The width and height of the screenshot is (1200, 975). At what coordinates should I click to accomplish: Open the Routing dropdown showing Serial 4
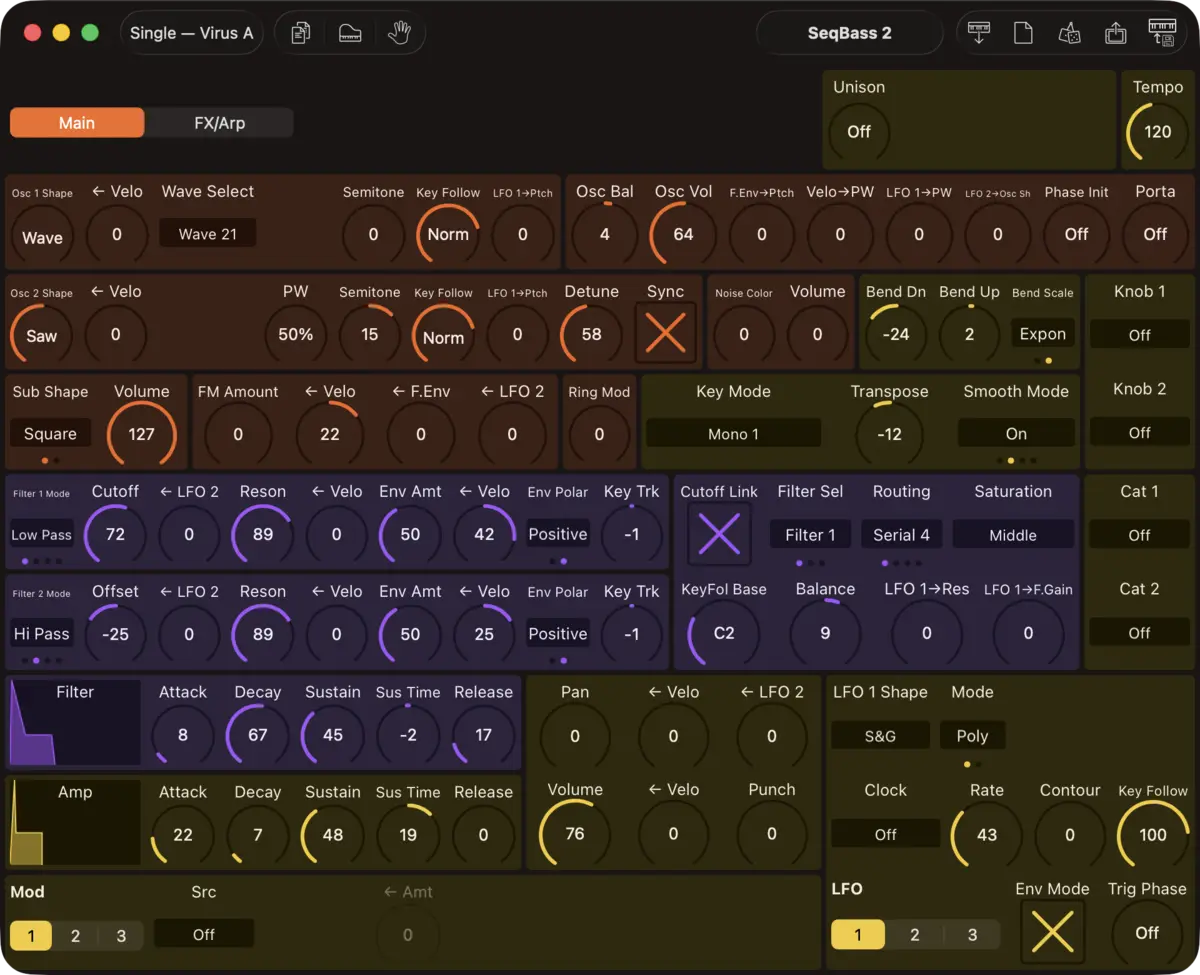(901, 534)
